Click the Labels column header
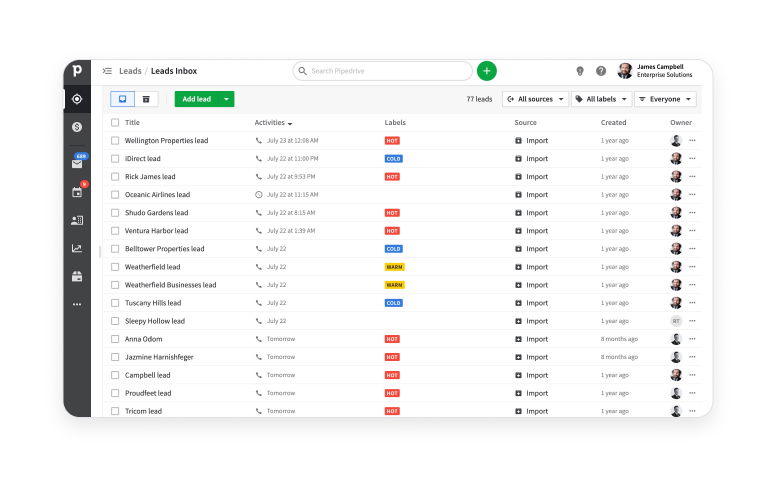The width and height of the screenshot is (776, 477). (395, 122)
